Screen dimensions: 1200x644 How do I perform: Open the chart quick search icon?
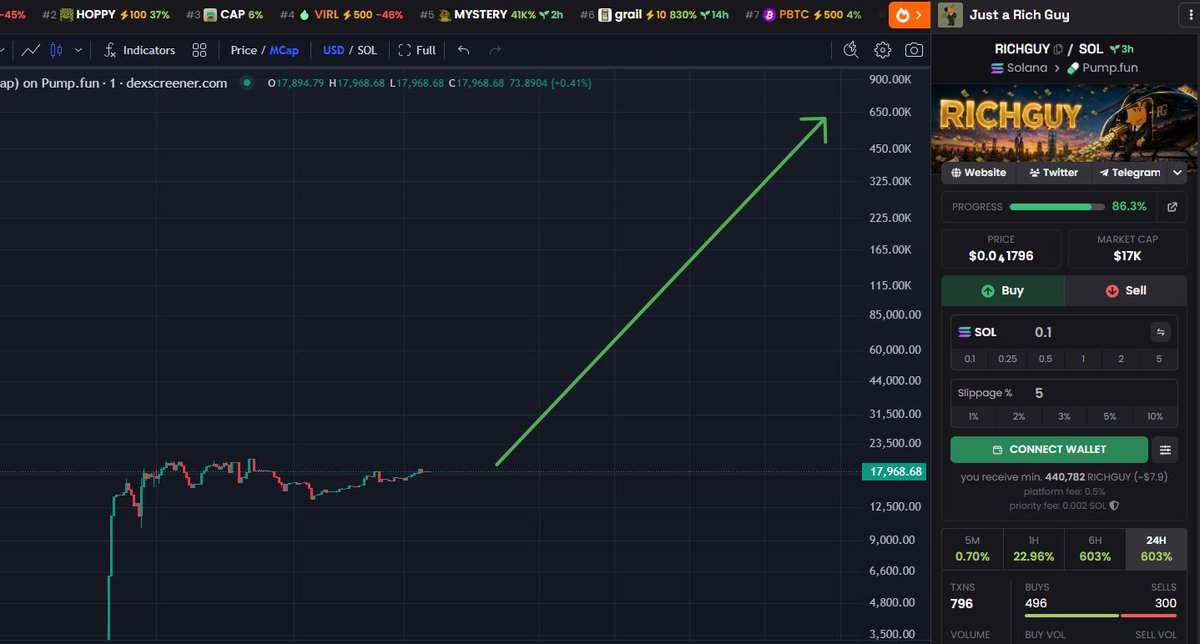coord(851,50)
